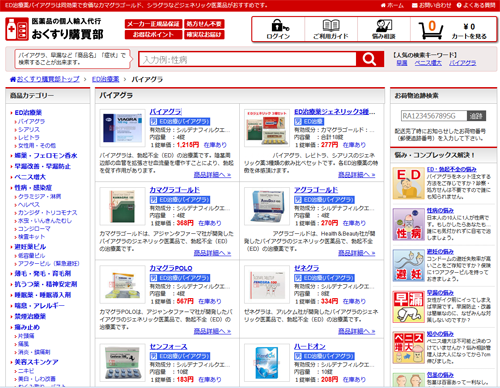
Task: Open the ED worries illustration icon
Action: click(x=408, y=184)
